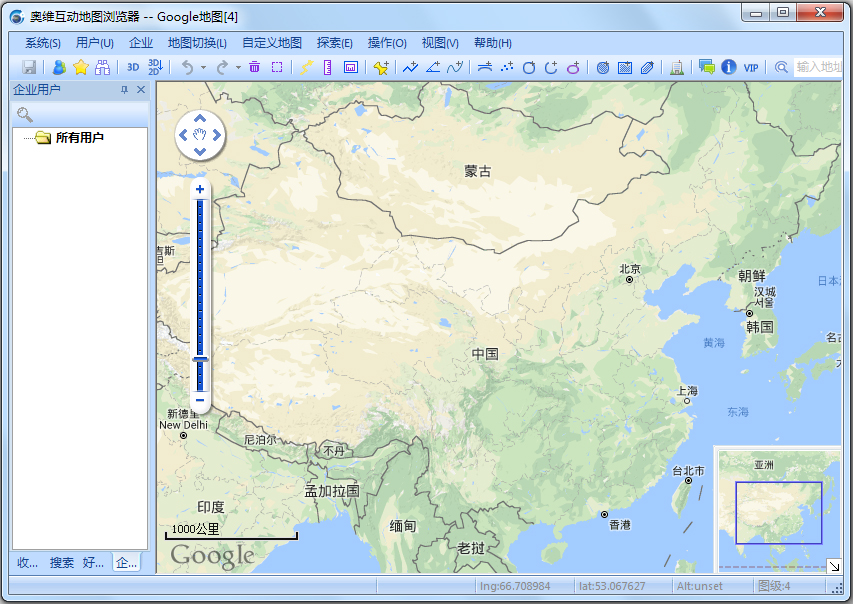
Task: Open the 地图切换(L) menu
Action: point(197,43)
